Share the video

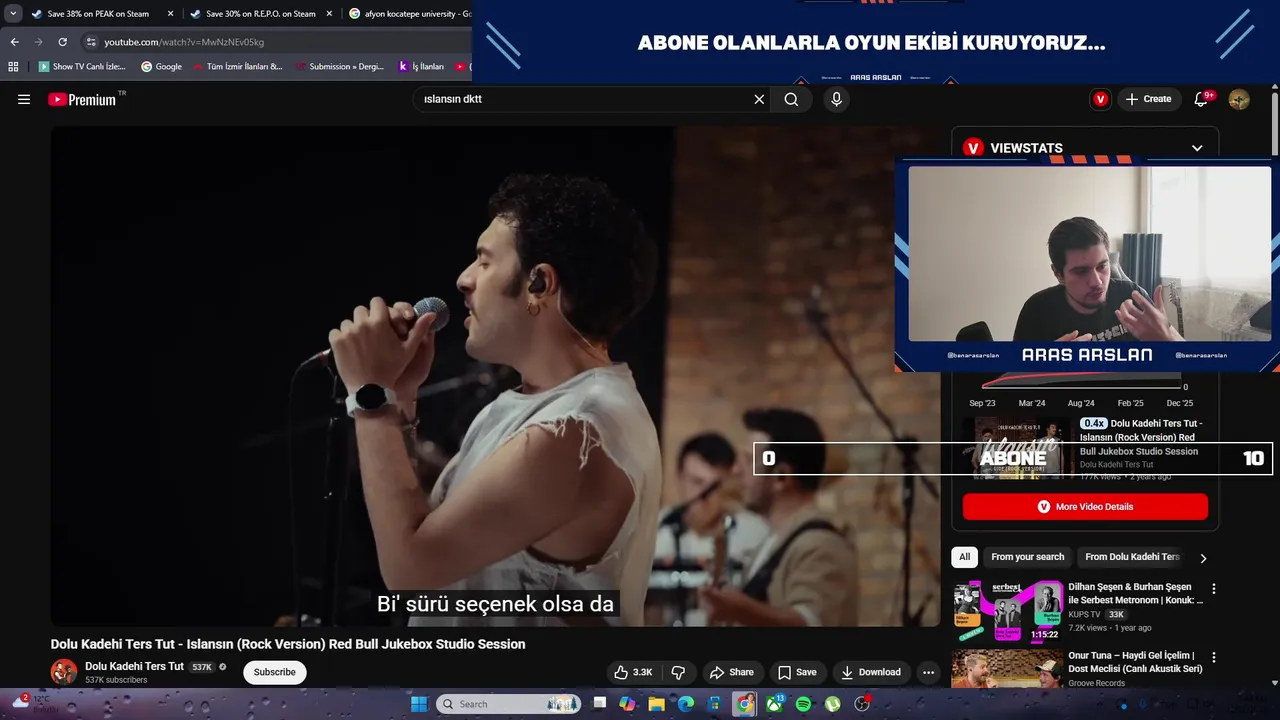coord(731,672)
